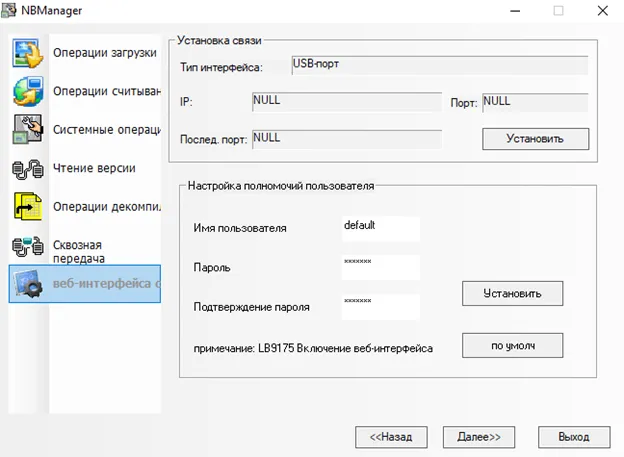Go back with the <<Назад button
Viewport: 624px width, 457px height.
coord(391,437)
